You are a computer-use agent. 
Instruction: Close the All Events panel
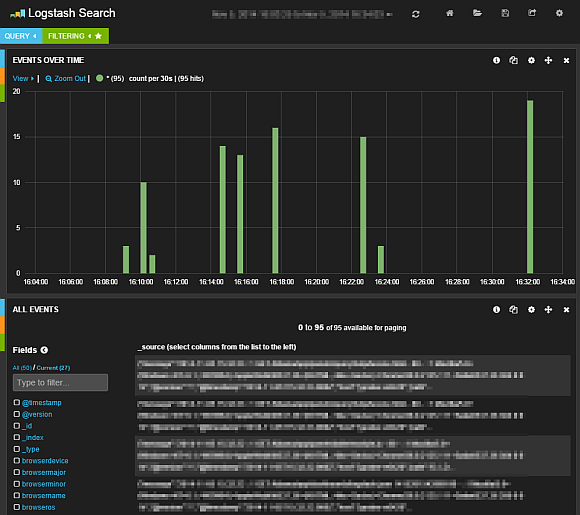566,310
